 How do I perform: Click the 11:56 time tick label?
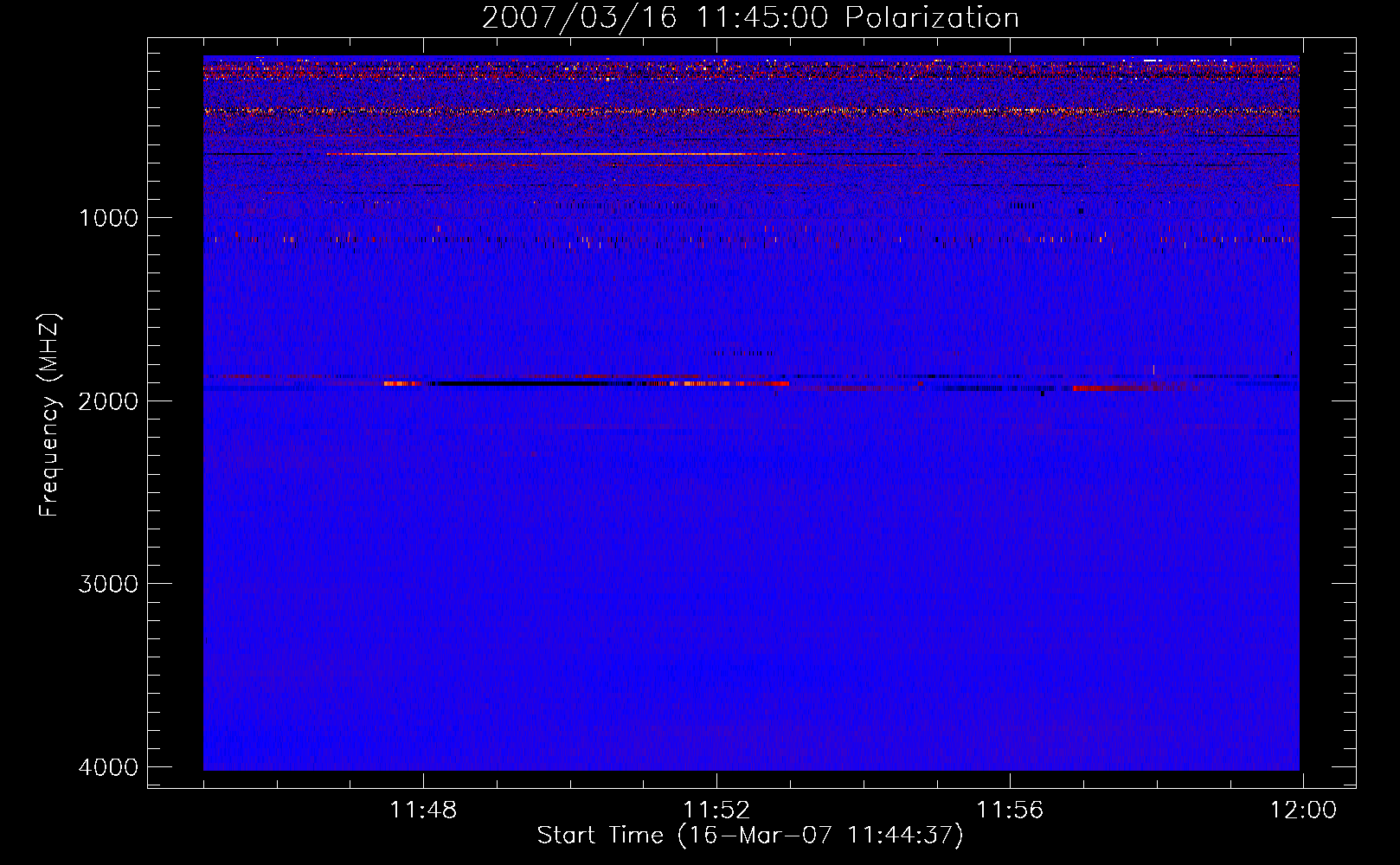[1010, 811]
